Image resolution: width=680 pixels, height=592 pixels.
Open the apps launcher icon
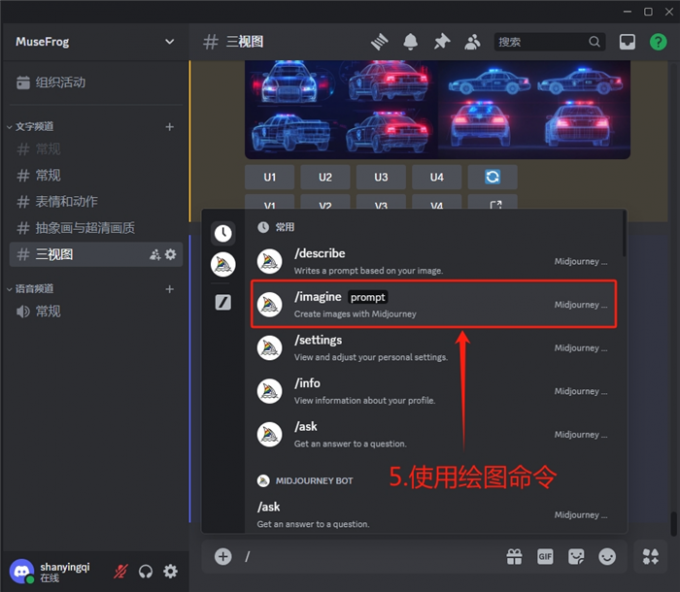point(651,556)
